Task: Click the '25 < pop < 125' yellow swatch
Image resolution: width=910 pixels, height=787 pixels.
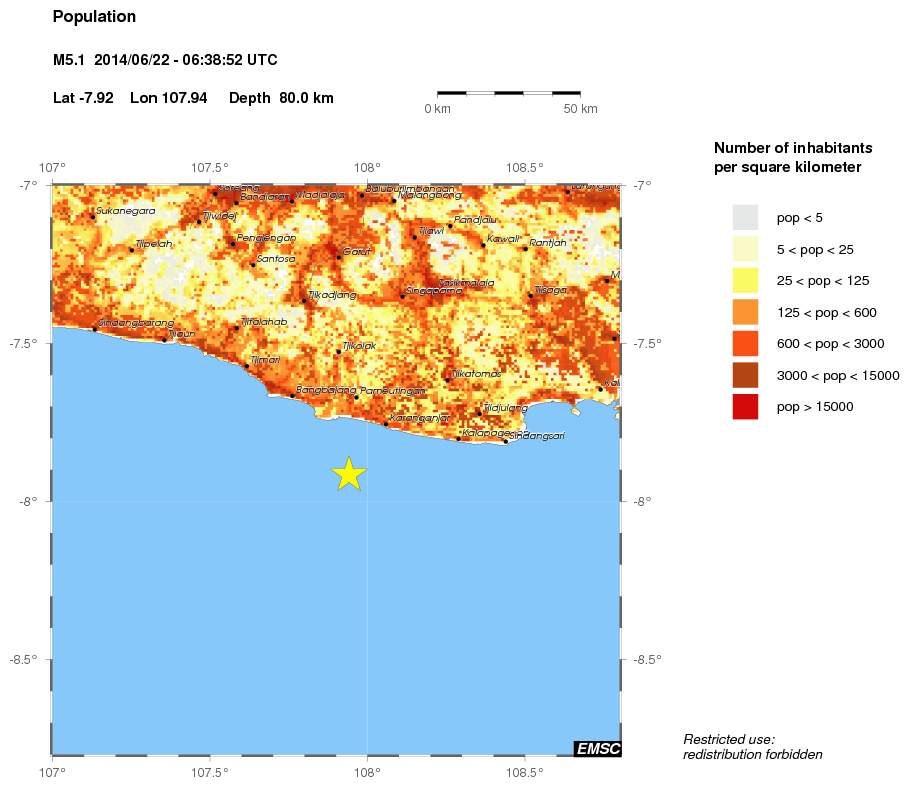Action: coord(745,280)
